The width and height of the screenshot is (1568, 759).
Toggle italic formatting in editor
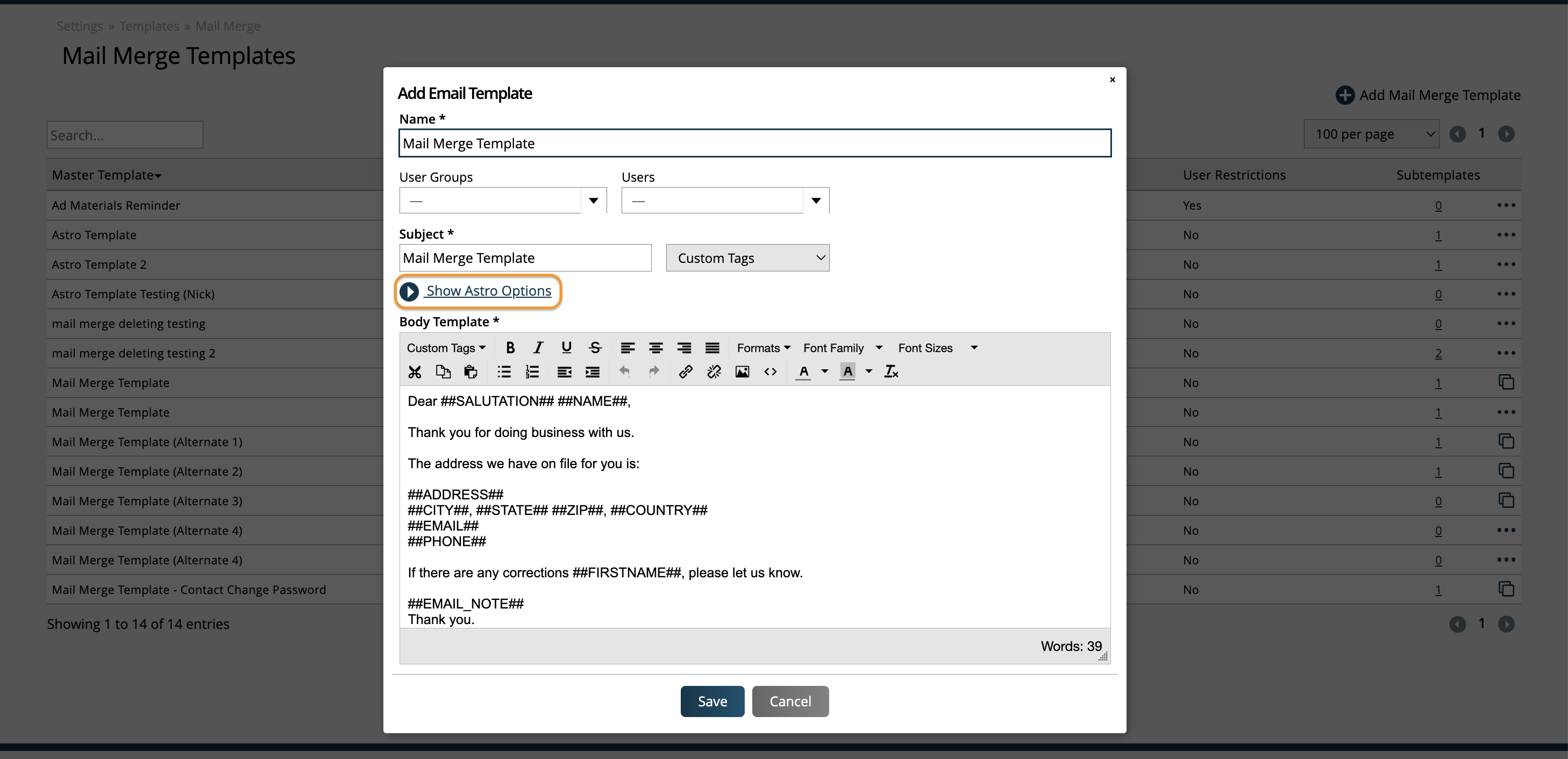[x=538, y=348]
